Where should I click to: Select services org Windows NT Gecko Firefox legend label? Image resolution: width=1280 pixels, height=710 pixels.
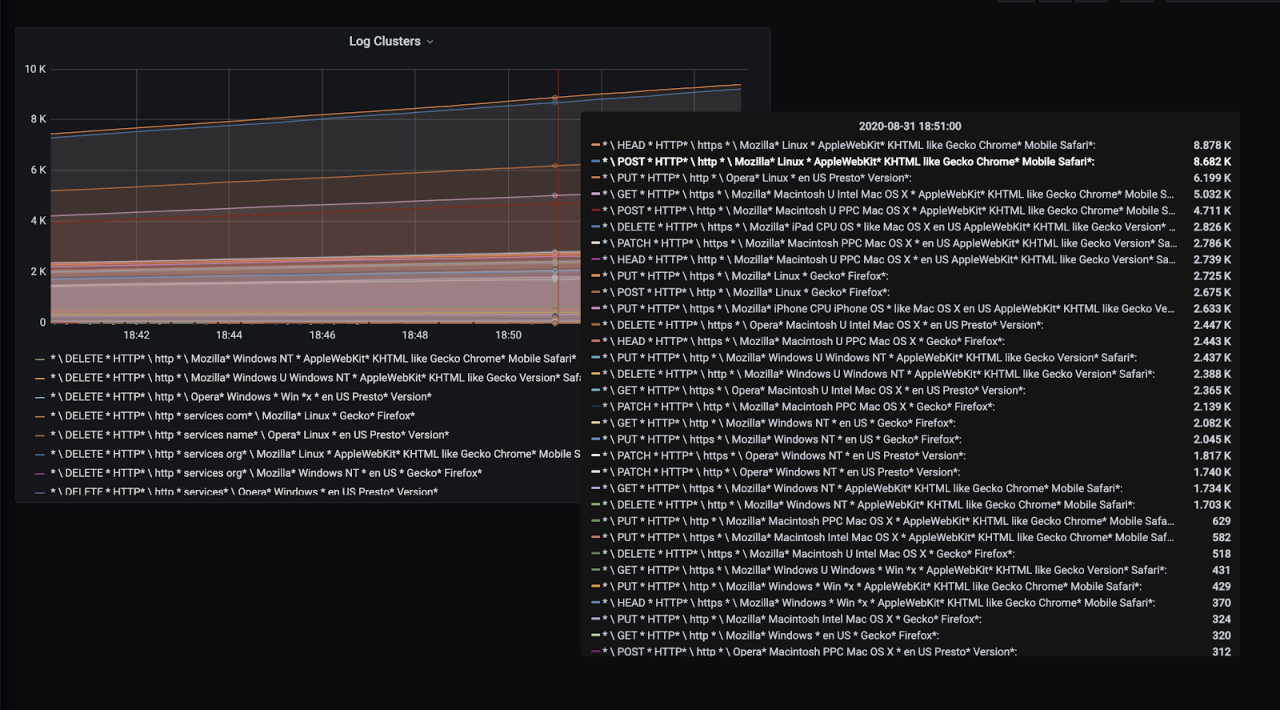(265, 473)
